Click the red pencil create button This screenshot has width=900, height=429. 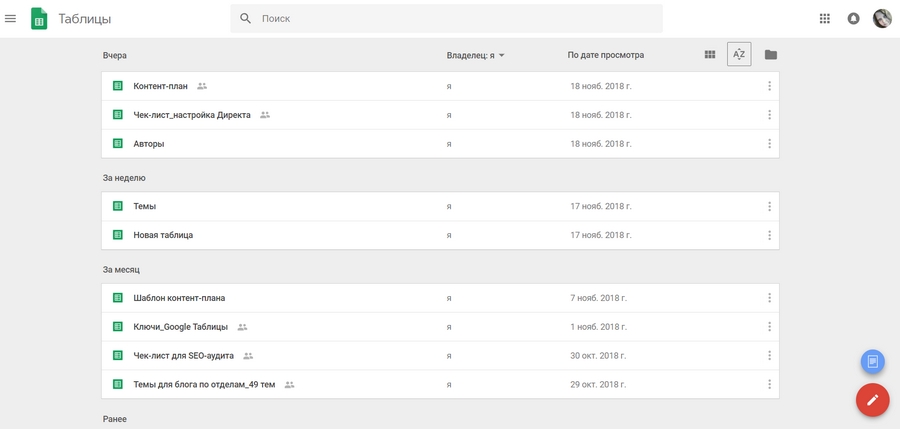pos(872,400)
